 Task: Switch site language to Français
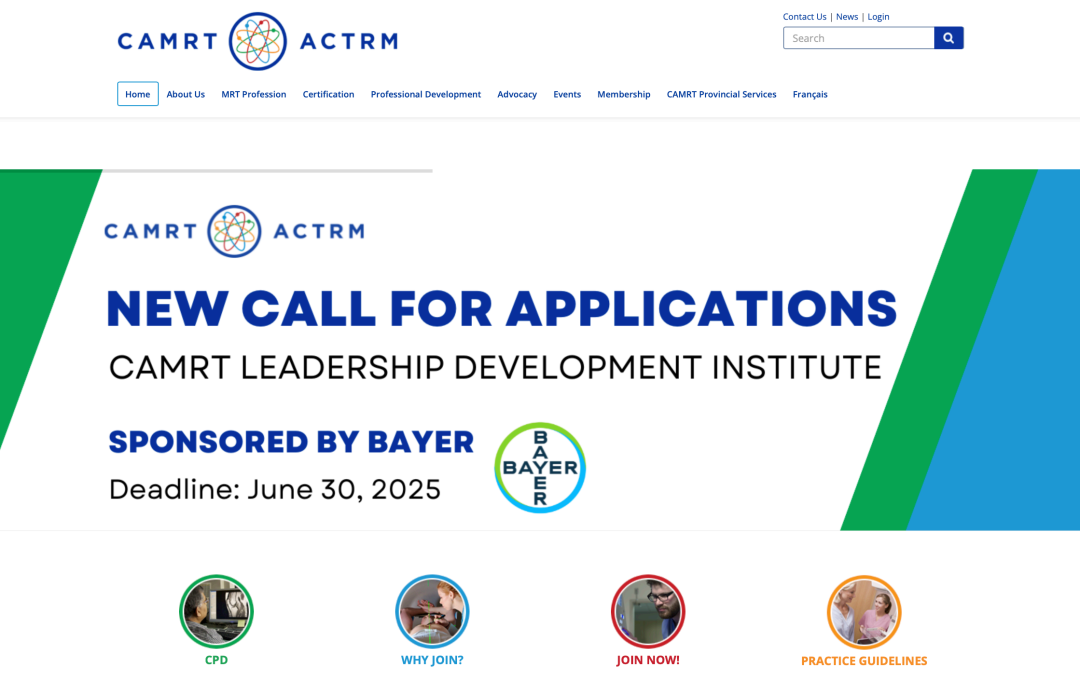(810, 94)
